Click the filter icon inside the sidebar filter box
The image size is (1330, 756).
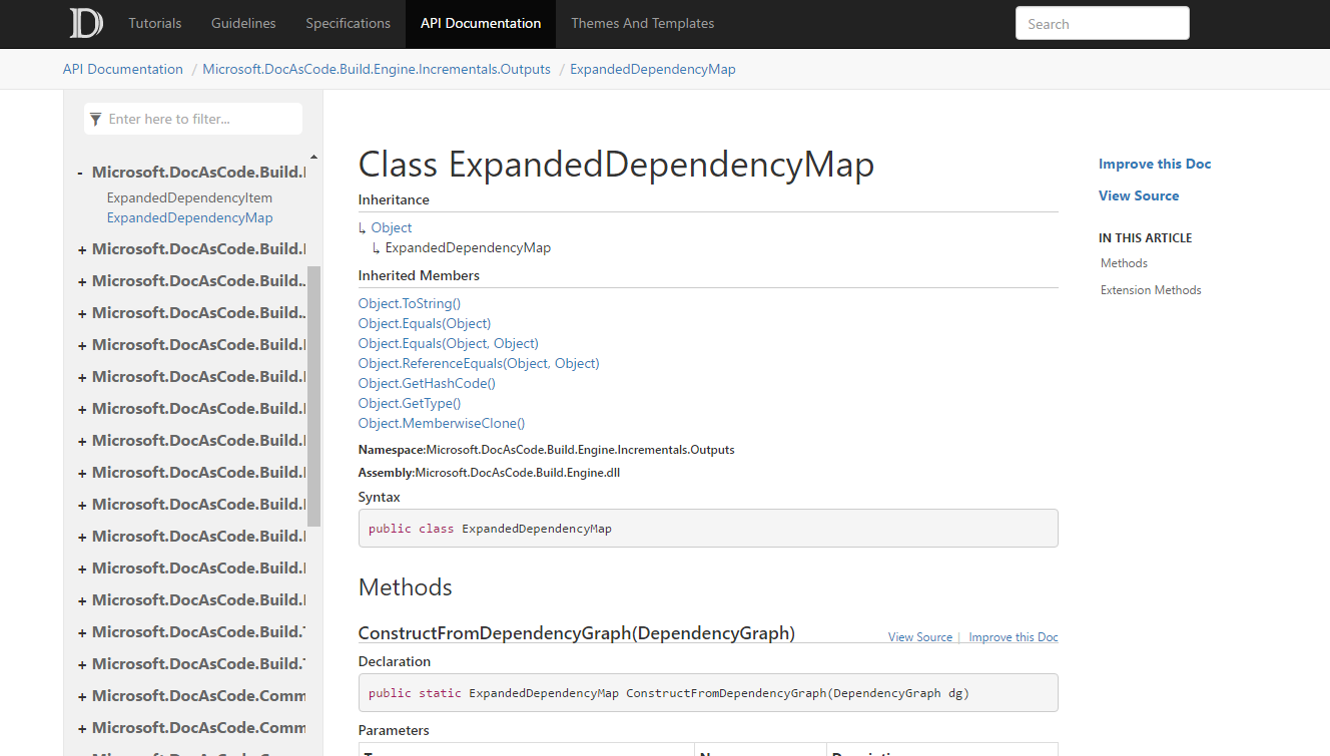click(x=95, y=118)
